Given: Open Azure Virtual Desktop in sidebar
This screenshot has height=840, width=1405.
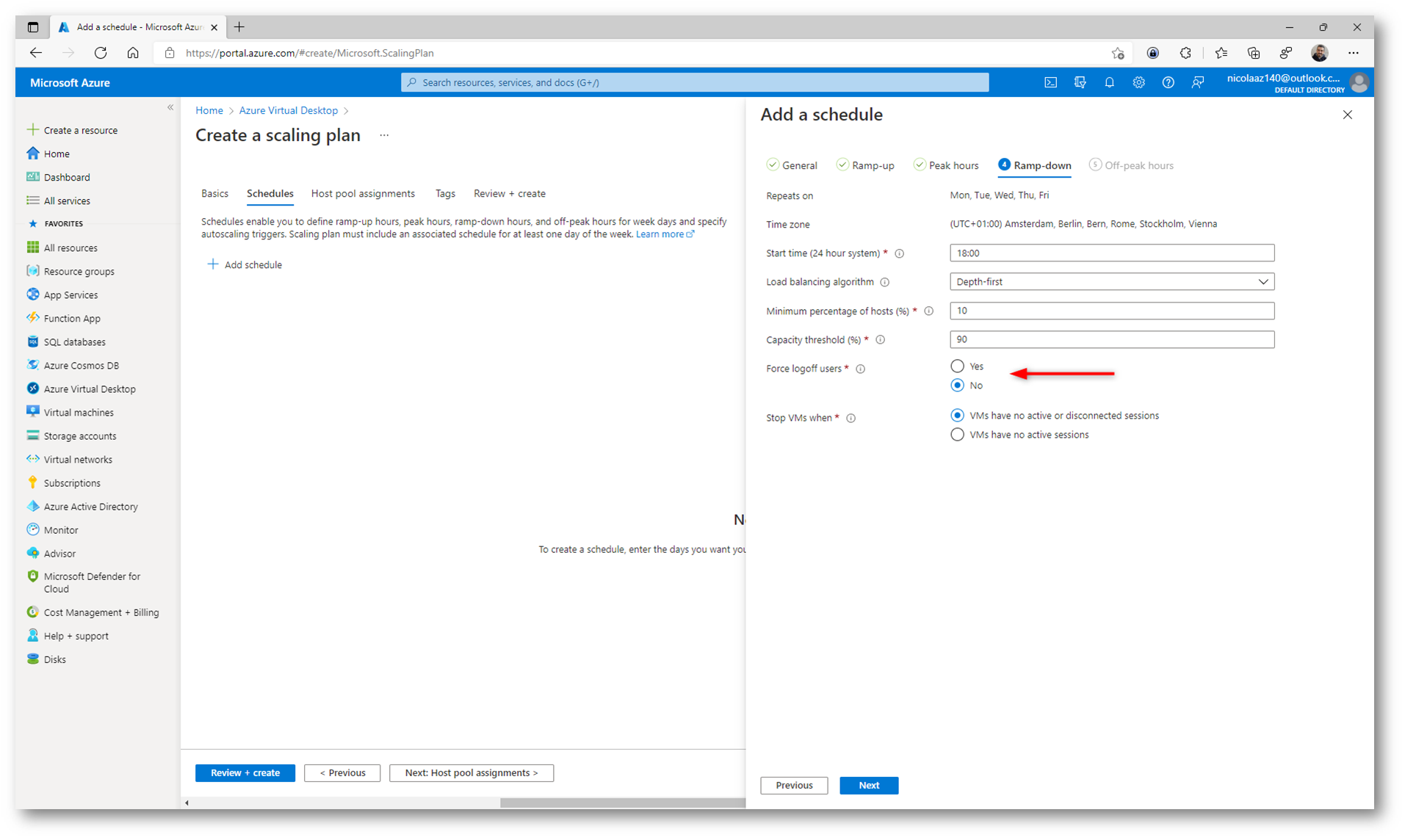Looking at the screenshot, I should coord(90,388).
